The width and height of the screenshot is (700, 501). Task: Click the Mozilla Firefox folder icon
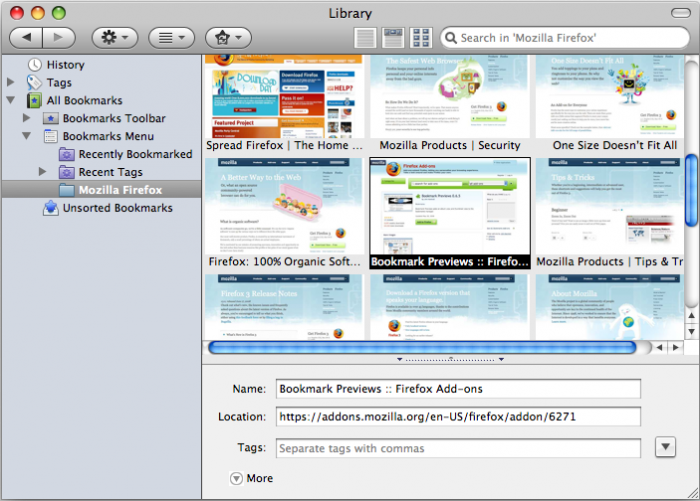tap(67, 190)
